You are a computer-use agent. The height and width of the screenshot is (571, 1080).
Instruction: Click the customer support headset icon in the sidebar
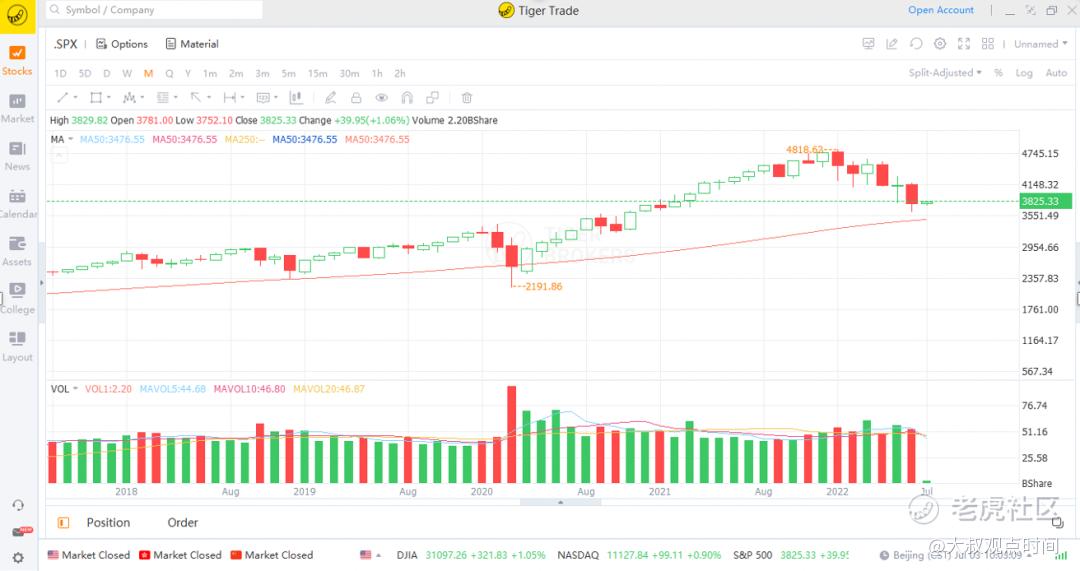click(x=18, y=505)
